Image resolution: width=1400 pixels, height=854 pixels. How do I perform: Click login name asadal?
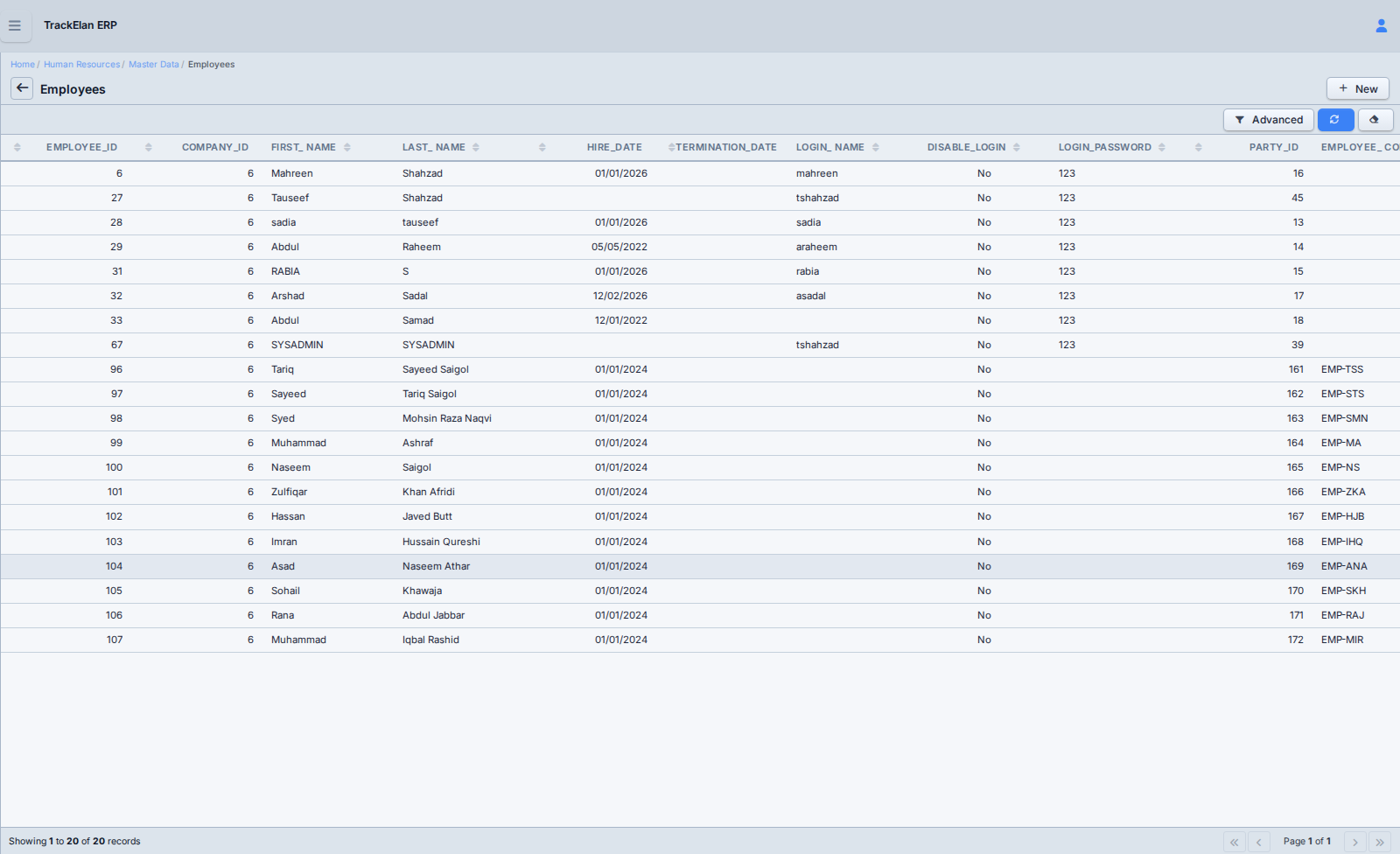811,296
